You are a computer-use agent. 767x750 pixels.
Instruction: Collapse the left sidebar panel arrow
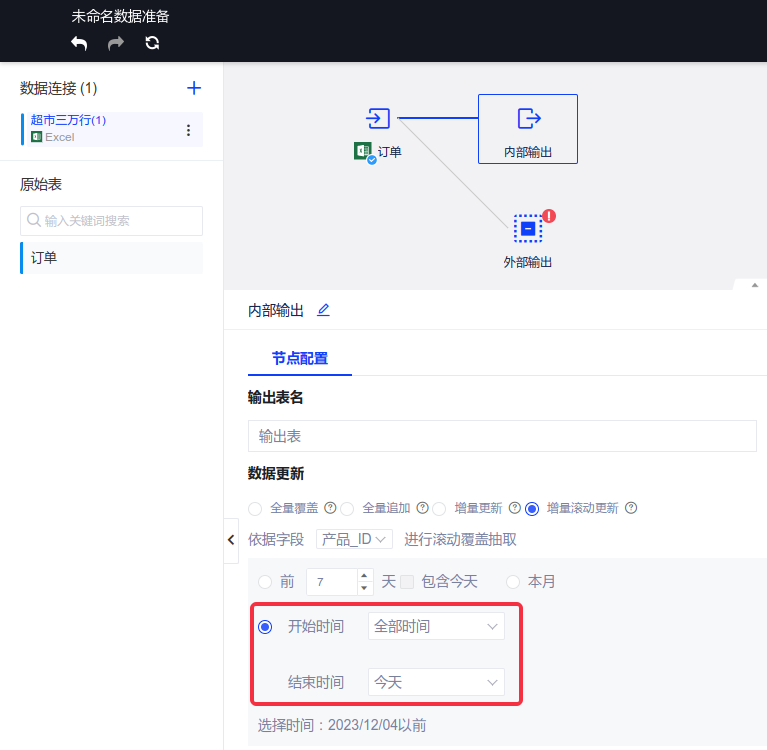(x=231, y=541)
